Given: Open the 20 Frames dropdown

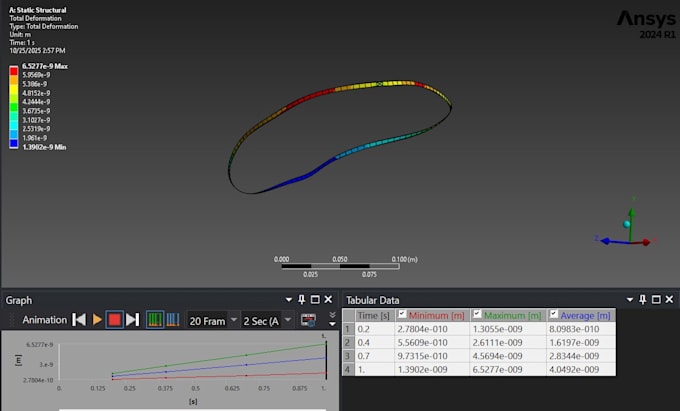Looking at the screenshot, I should (234, 320).
